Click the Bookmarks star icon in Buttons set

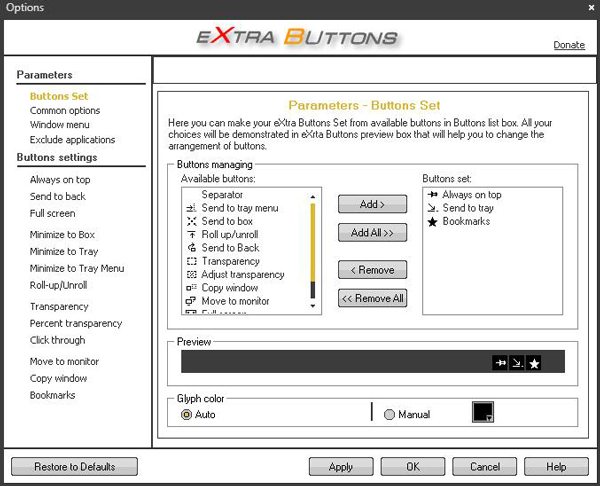(432, 222)
